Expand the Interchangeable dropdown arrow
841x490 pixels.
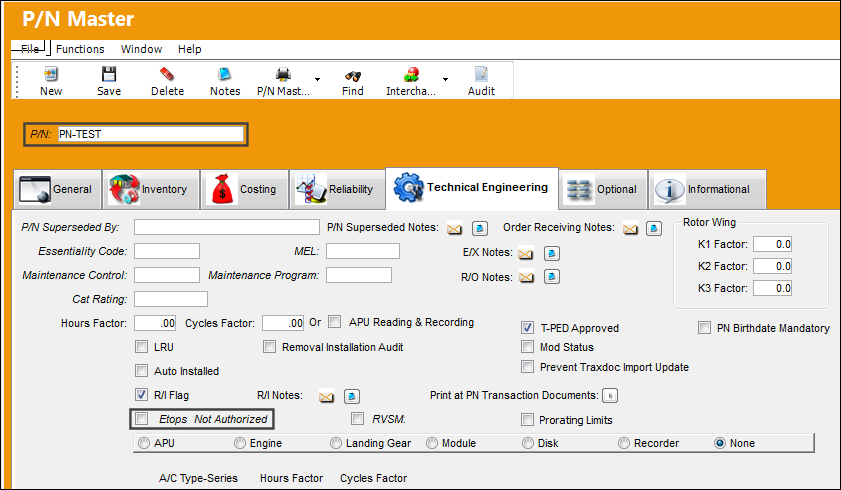pyautogui.click(x=445, y=79)
